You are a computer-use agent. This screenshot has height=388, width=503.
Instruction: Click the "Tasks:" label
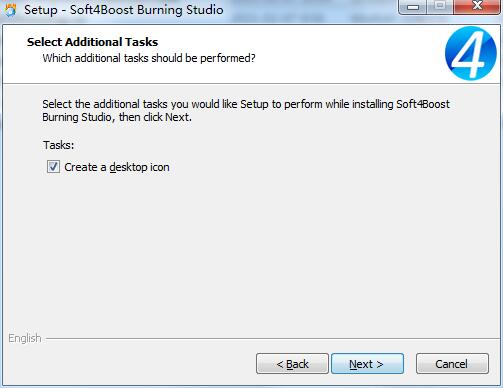point(58,145)
